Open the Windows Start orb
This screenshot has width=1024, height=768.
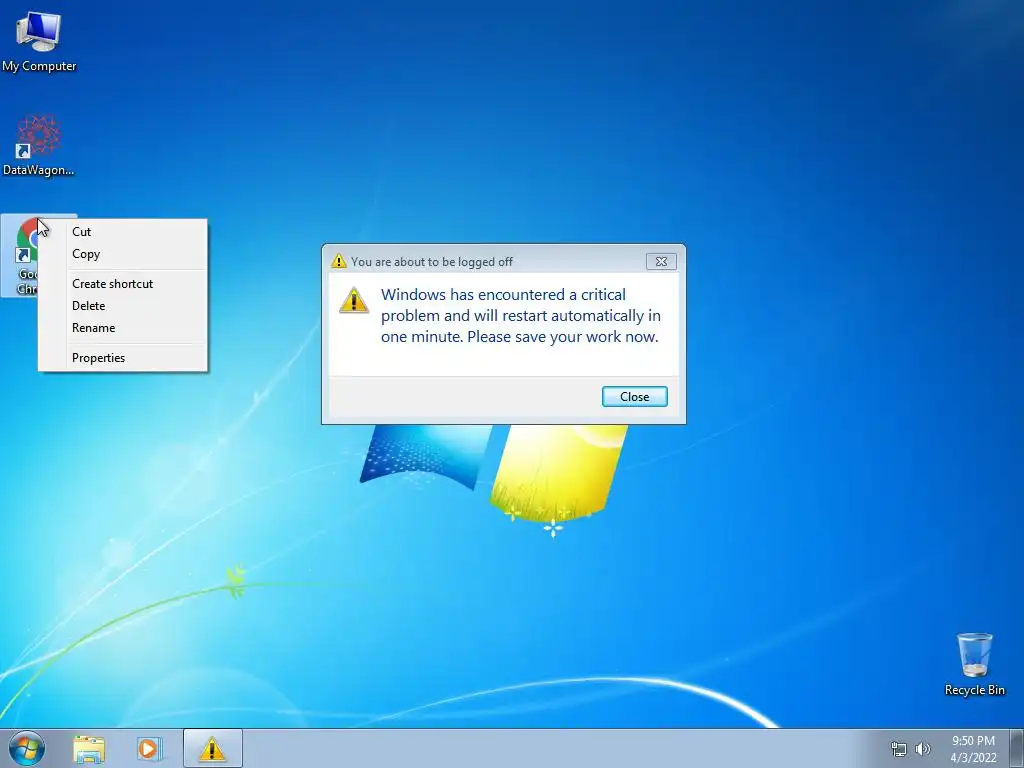click(27, 748)
